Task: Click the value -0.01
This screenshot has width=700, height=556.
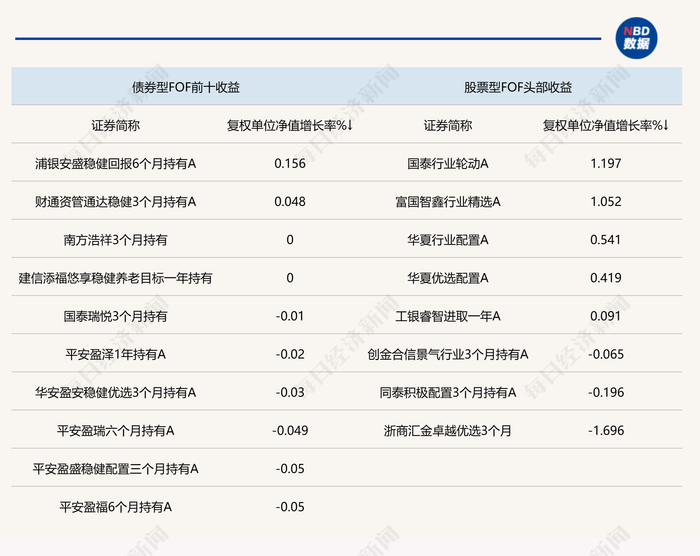Action: [290, 316]
